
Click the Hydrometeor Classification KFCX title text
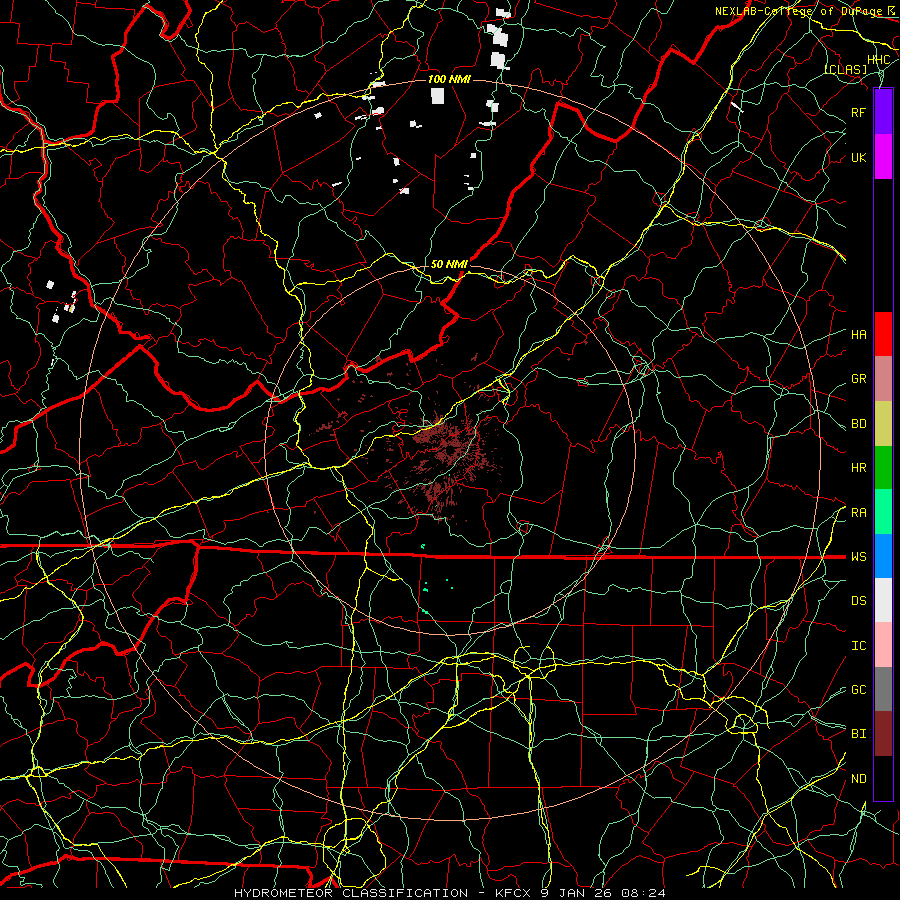(450, 893)
